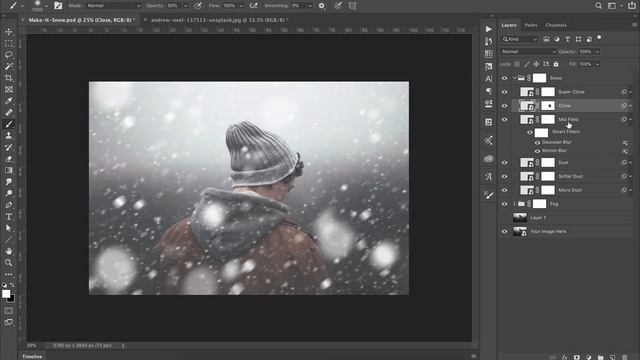Switch to the Paths tab
The image size is (640, 360).
click(x=531, y=25)
